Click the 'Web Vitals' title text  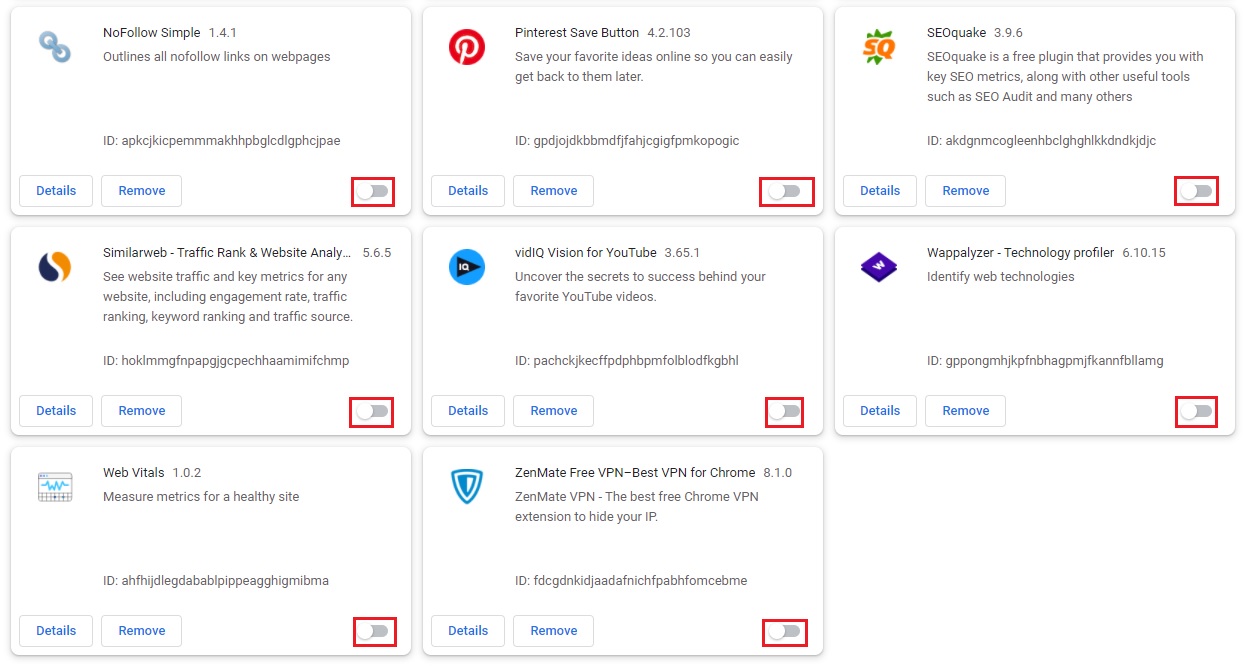[134, 473]
